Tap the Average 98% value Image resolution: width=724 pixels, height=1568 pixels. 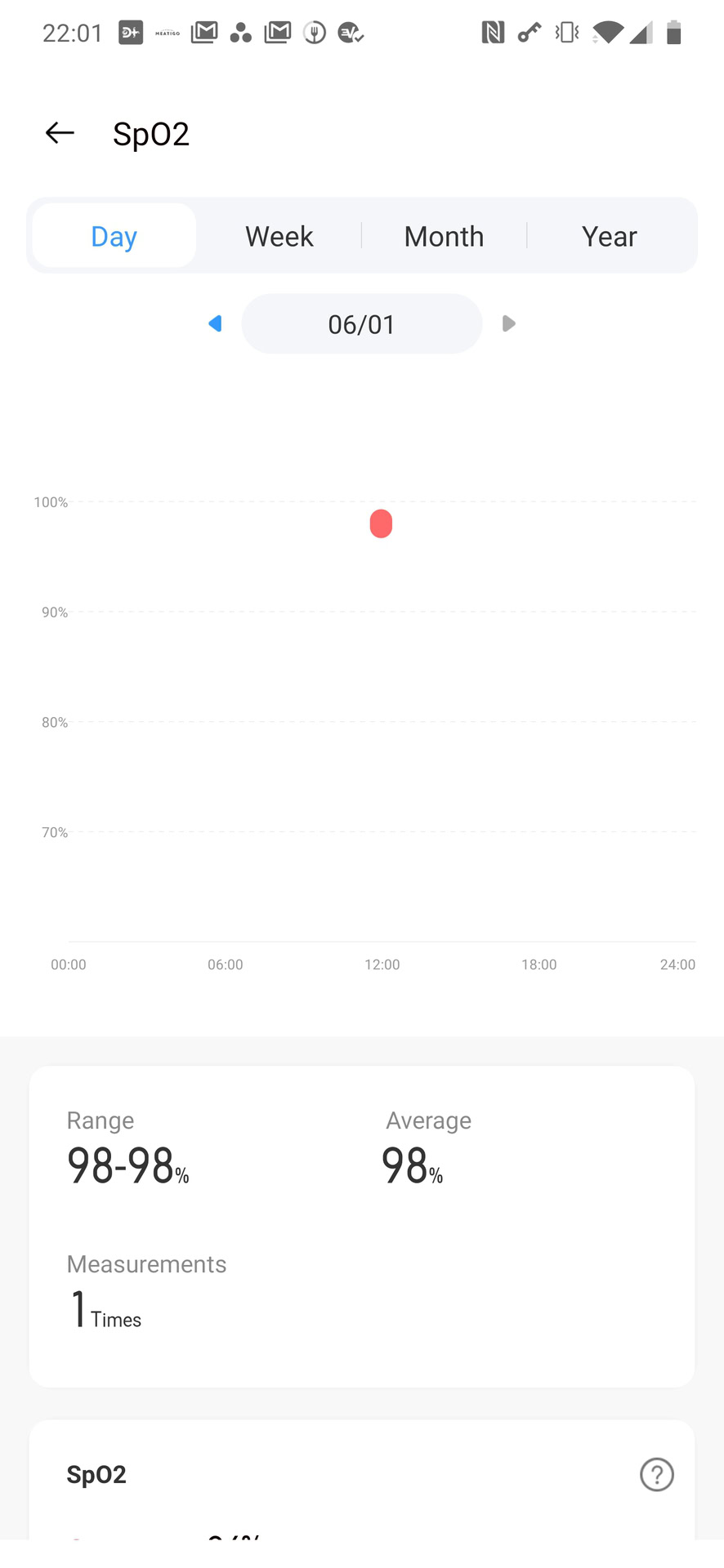[412, 1165]
